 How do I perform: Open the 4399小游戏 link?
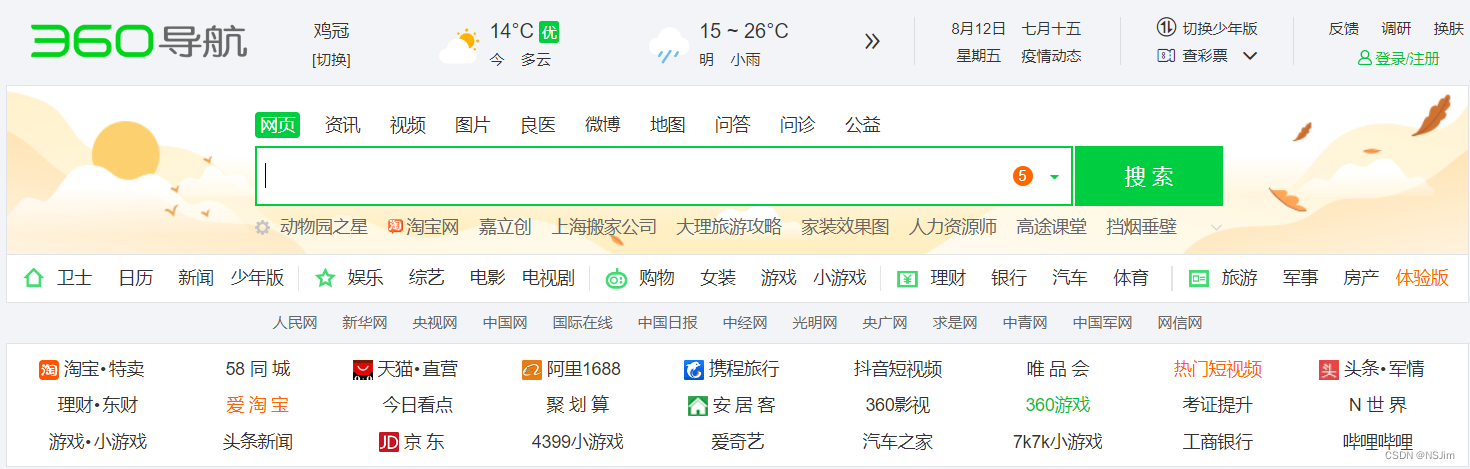(x=577, y=442)
